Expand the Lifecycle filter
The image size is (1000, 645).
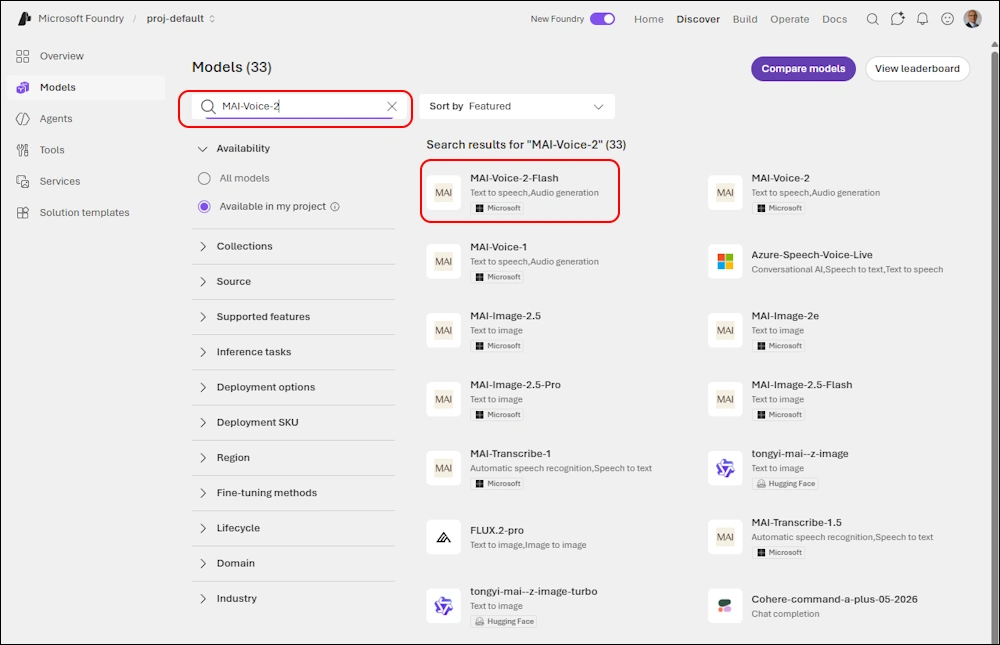coord(293,528)
